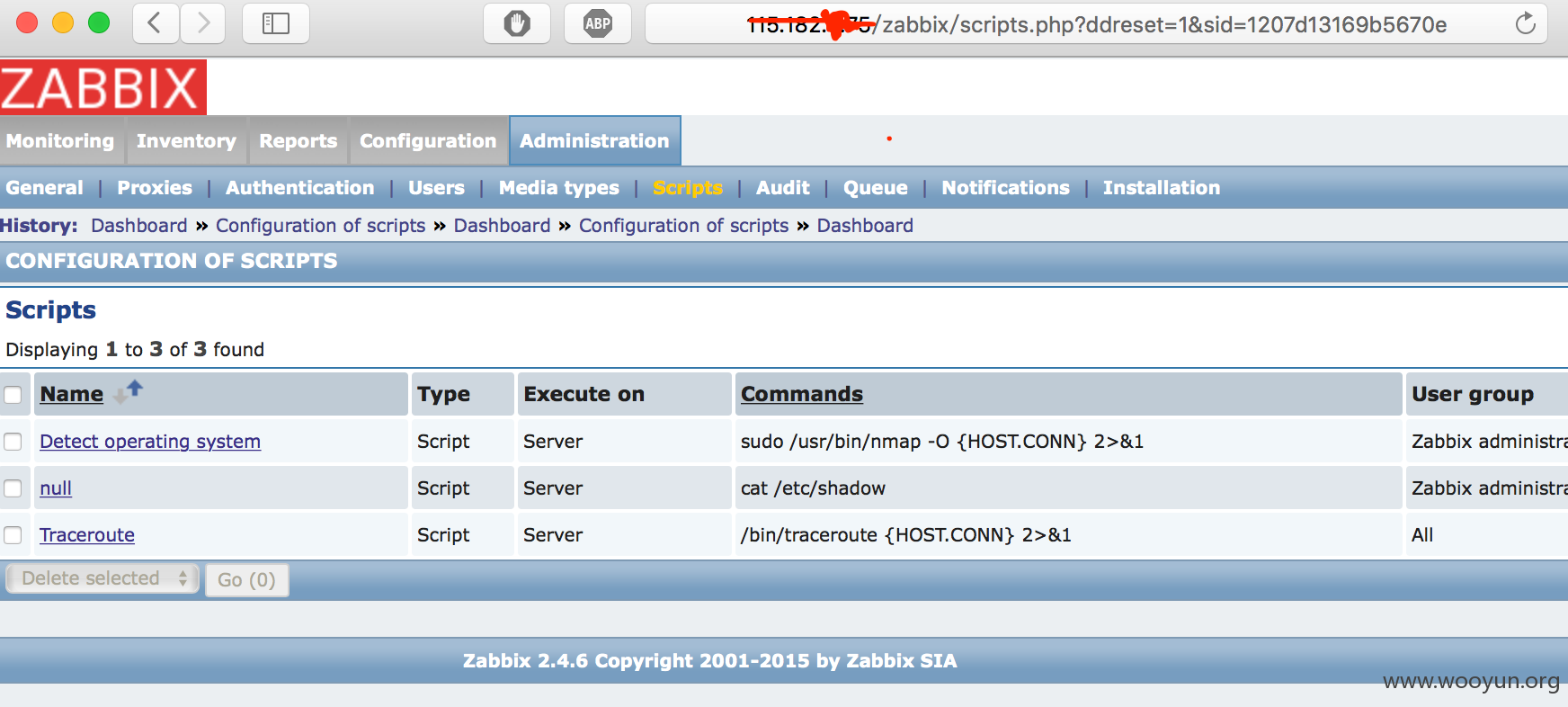
Task: Open the Inventory main menu
Action: (186, 141)
